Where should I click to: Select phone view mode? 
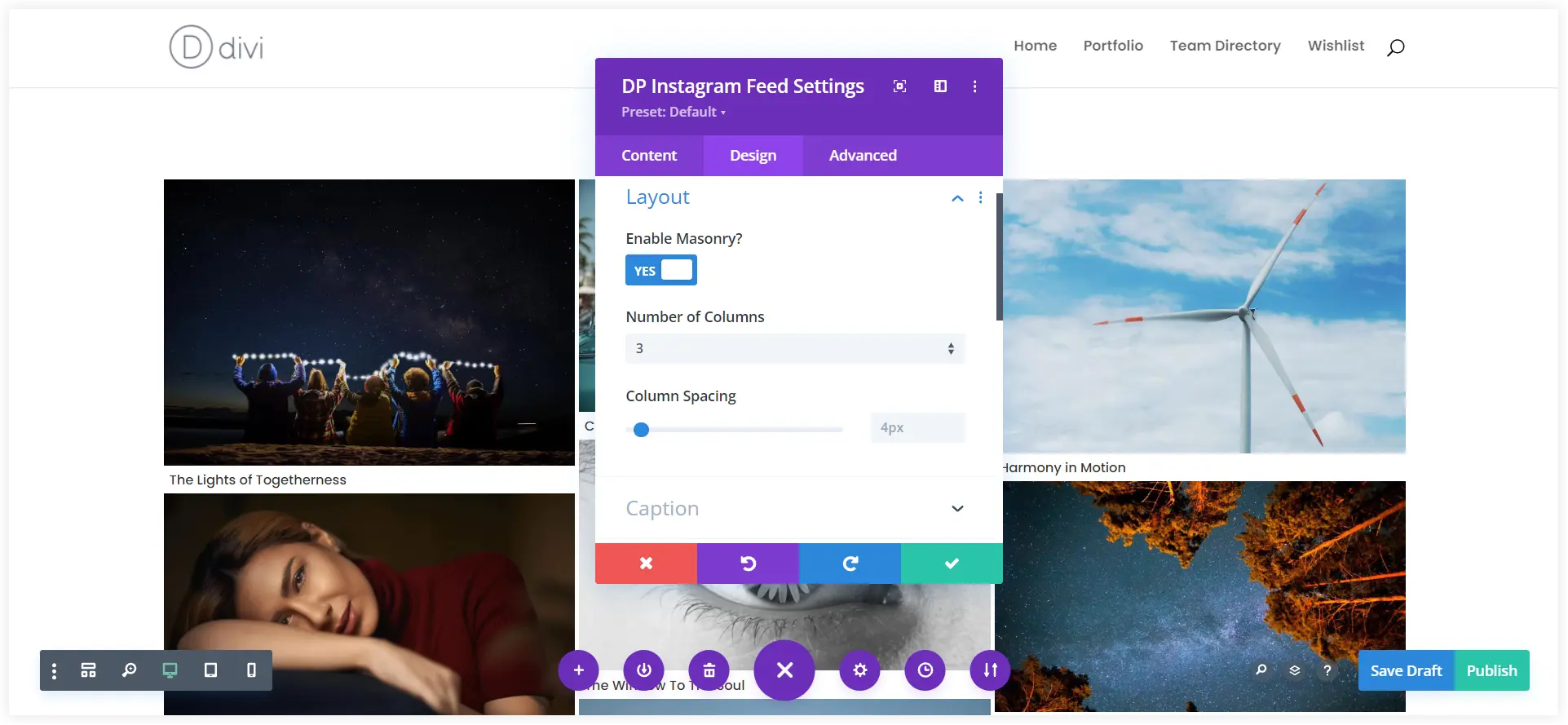point(251,670)
